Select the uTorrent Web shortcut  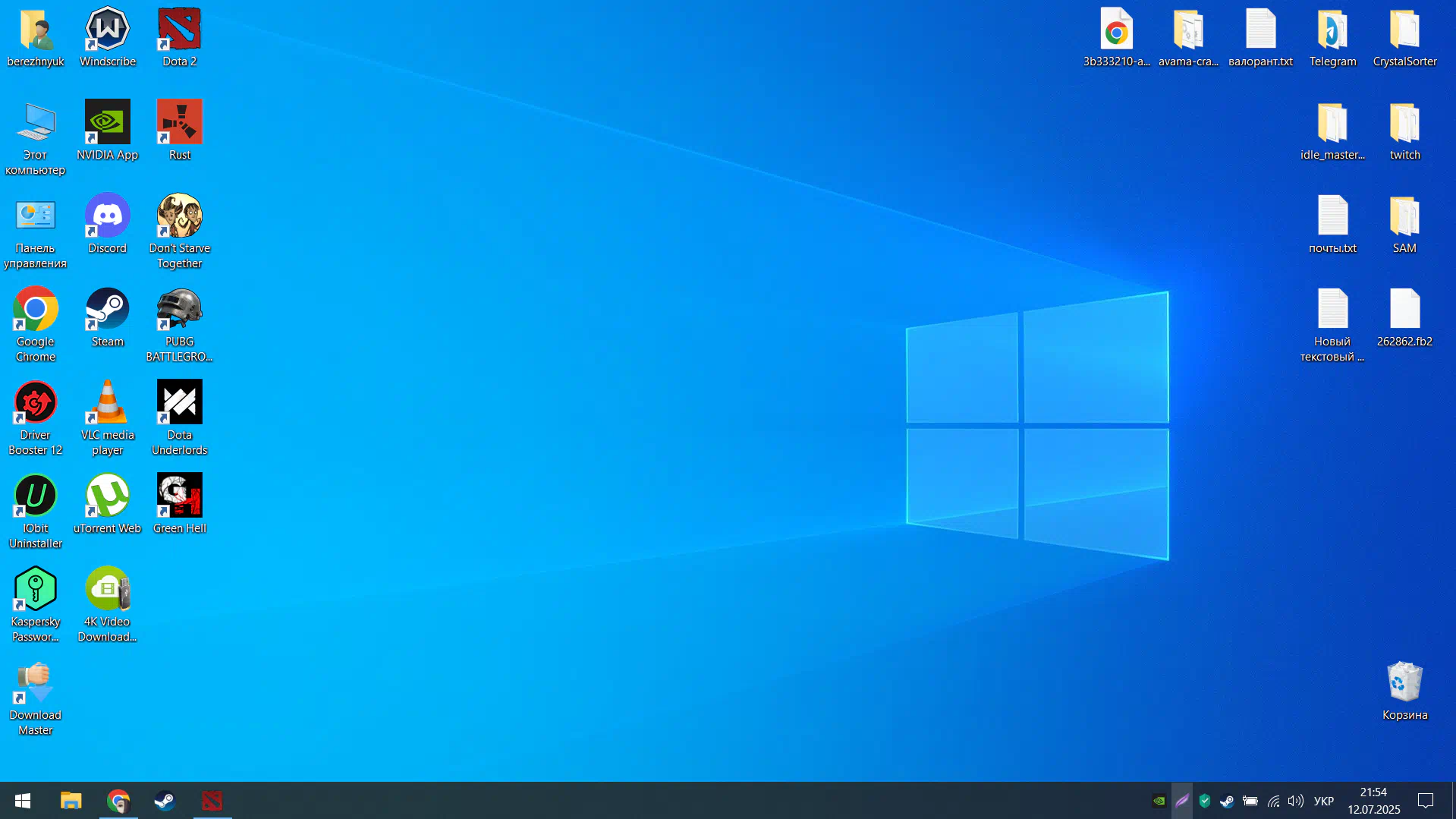click(107, 504)
